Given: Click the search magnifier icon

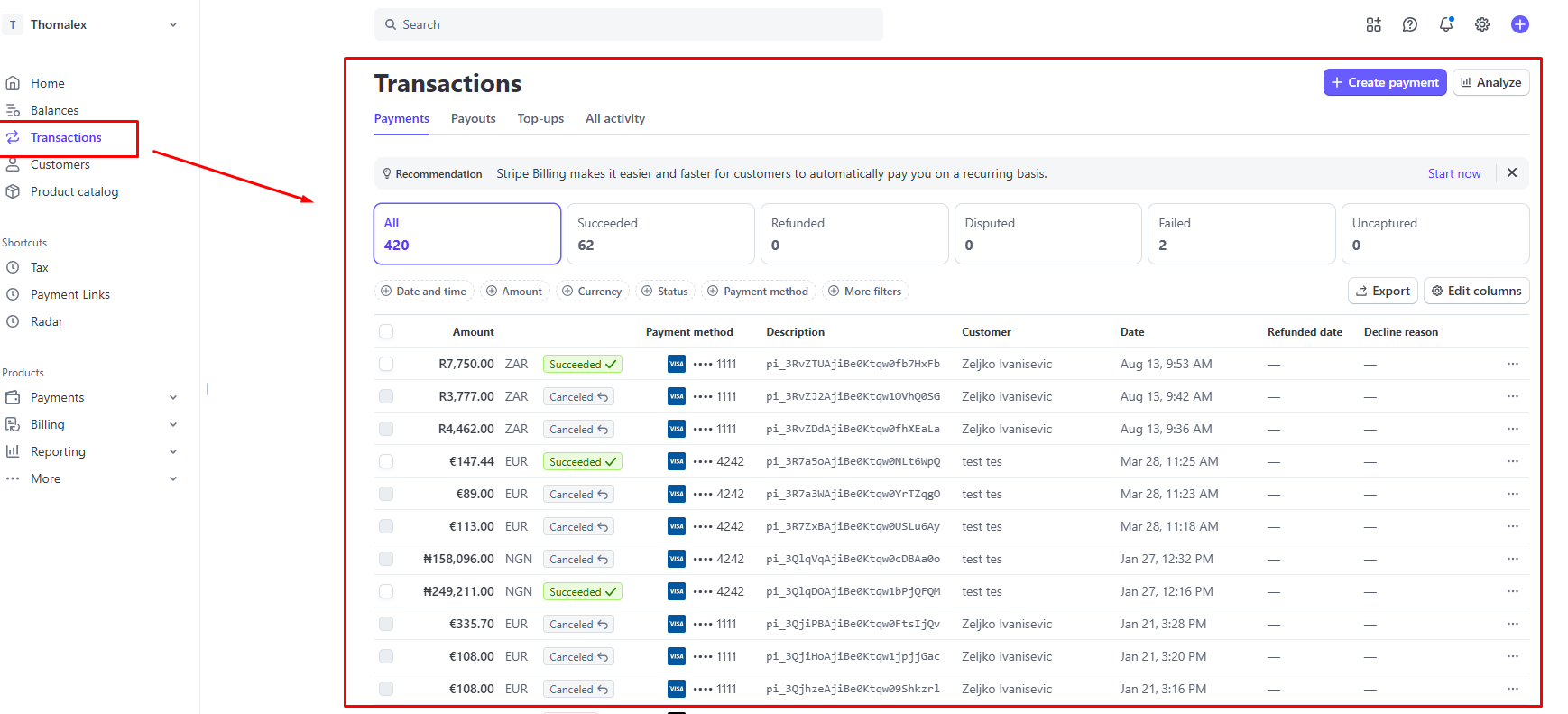Looking at the screenshot, I should (391, 24).
